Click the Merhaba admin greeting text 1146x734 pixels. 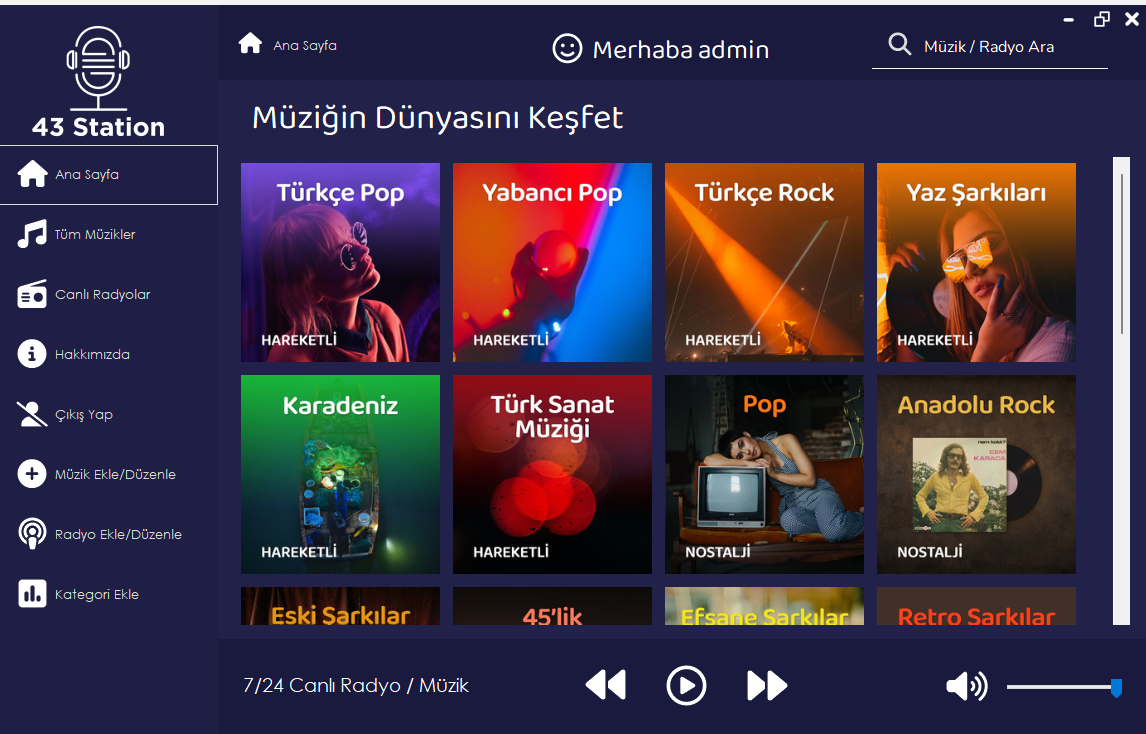[680, 50]
